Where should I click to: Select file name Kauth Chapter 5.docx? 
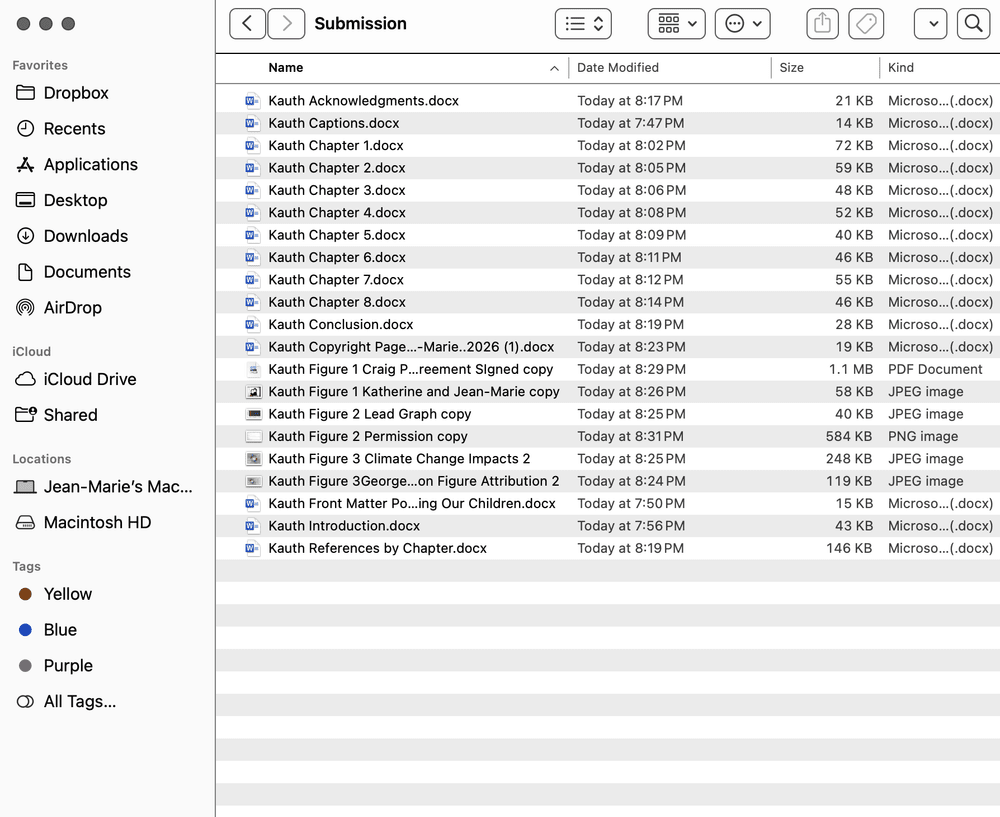[x=337, y=235]
